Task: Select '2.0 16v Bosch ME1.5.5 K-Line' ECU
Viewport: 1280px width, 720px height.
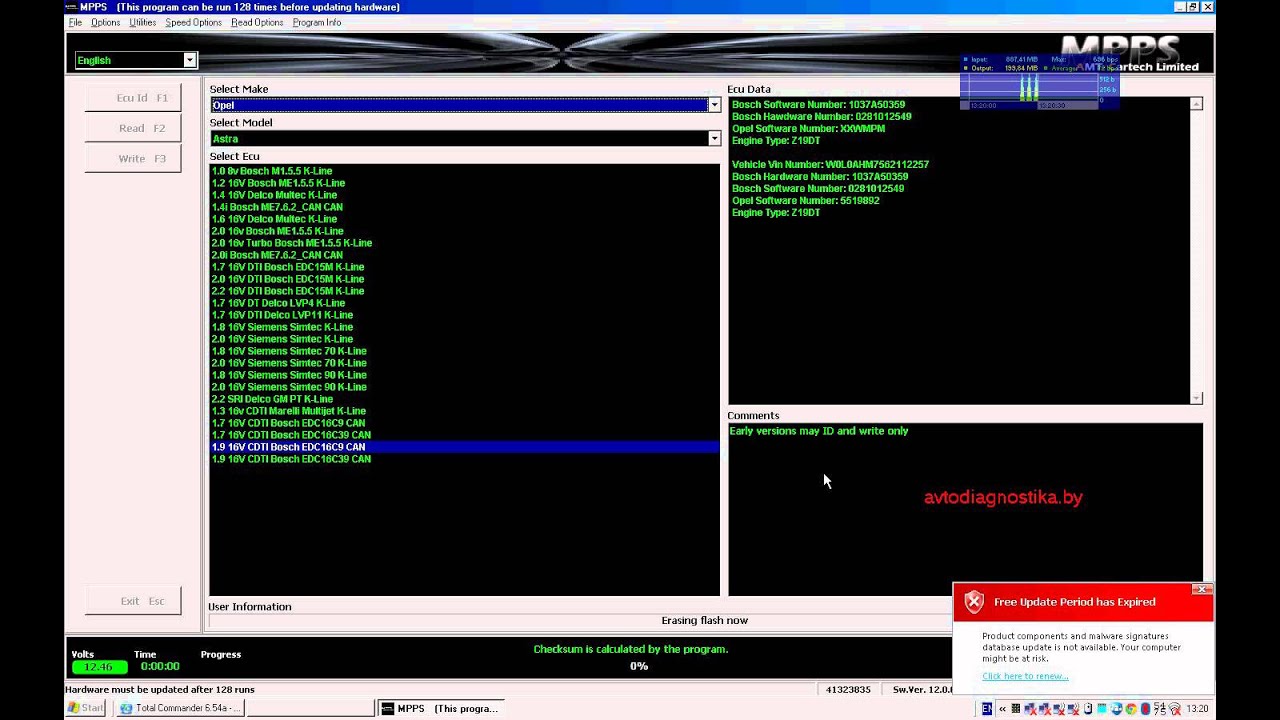Action: (277, 231)
